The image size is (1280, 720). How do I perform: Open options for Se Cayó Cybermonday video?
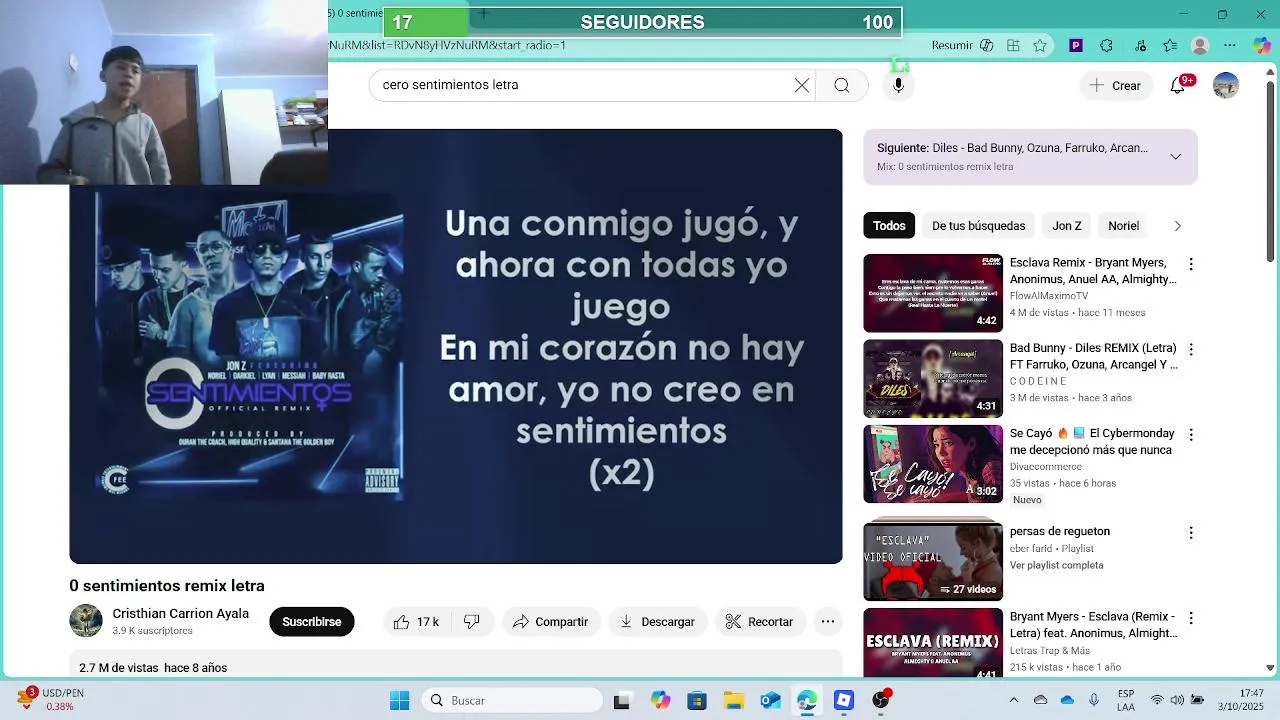click(1190, 435)
